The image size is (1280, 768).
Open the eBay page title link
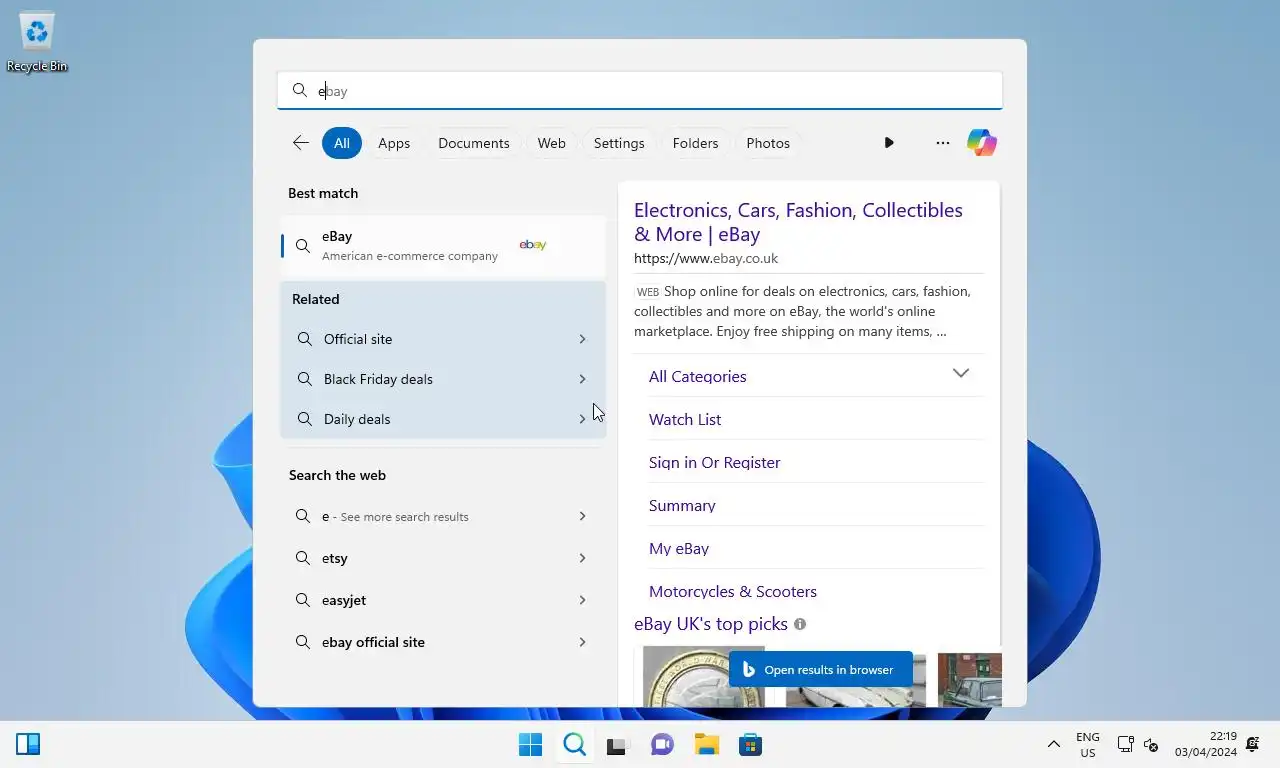pos(798,222)
